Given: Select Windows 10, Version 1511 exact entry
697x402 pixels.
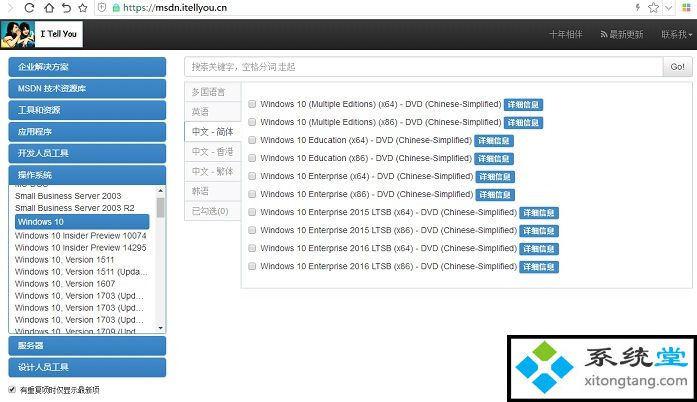Looking at the screenshot, I should tap(64, 260).
